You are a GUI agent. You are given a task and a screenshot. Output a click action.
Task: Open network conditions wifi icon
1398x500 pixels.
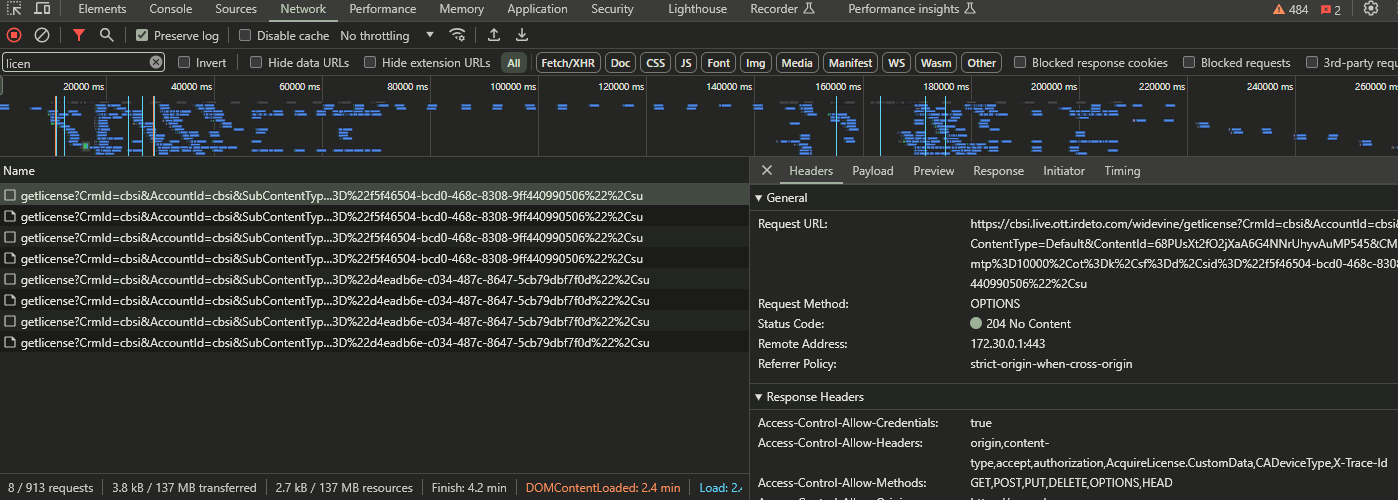[458, 35]
